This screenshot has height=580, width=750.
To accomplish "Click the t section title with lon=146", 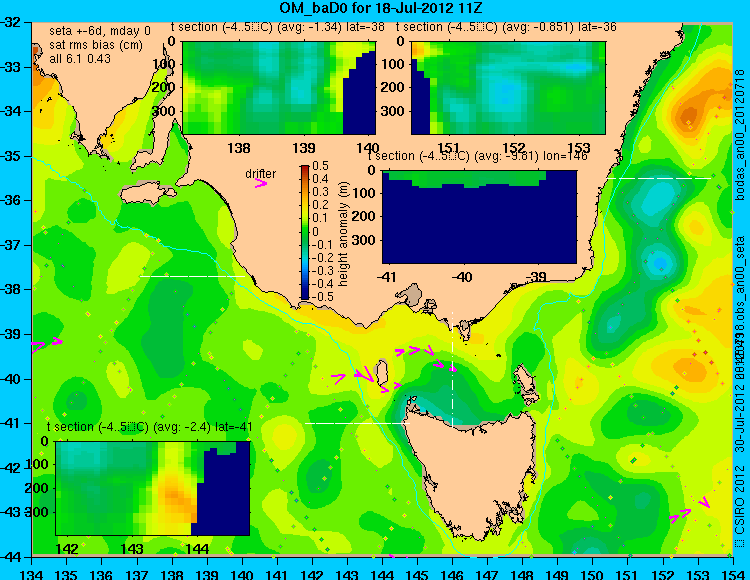I will coord(477,156).
